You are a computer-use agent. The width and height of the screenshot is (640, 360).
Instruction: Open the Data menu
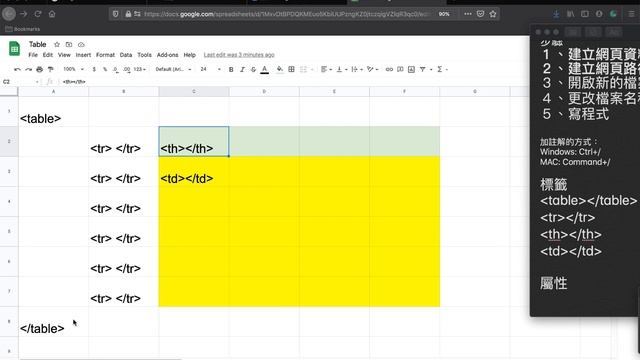[126, 55]
